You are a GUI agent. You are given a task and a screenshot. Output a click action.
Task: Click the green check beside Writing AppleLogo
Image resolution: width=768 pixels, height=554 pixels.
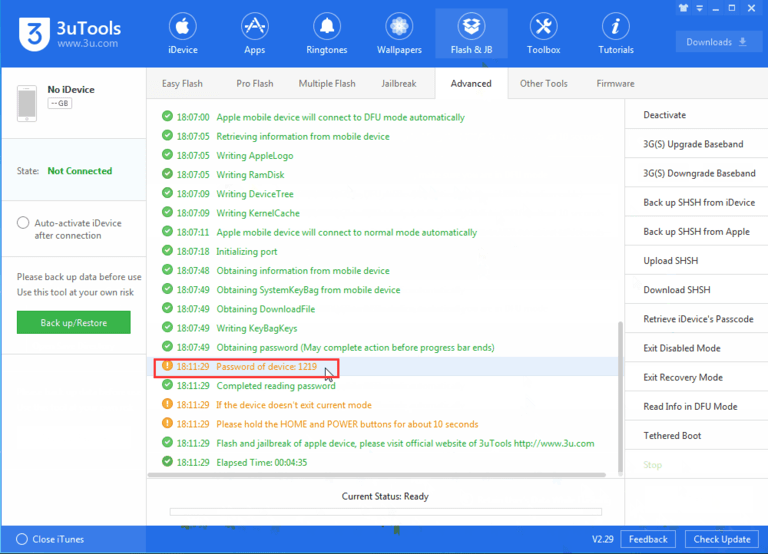click(167, 155)
